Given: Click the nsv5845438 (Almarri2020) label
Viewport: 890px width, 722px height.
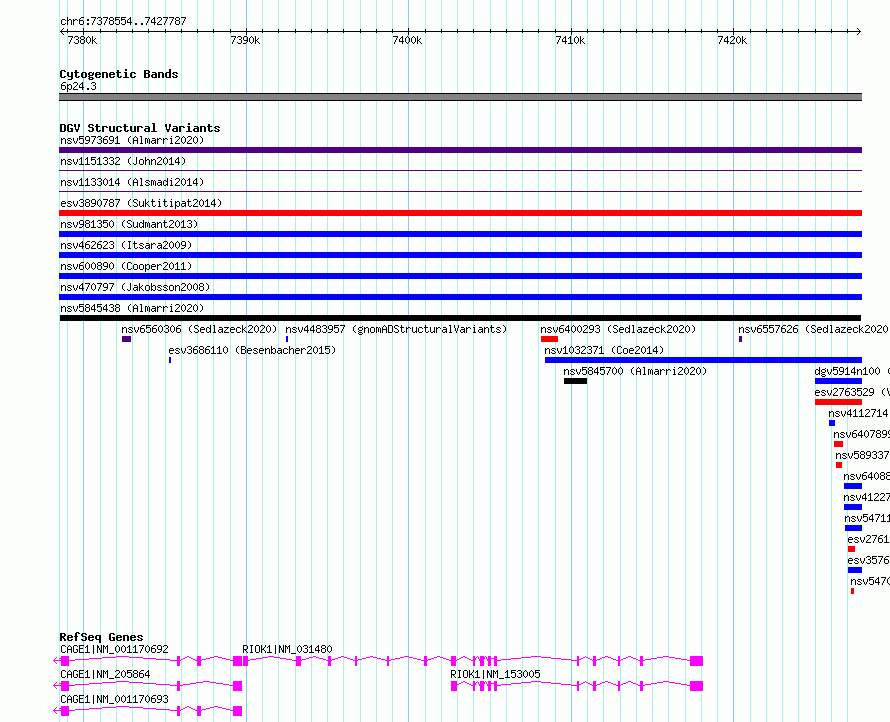Looking at the screenshot, I should coord(132,308).
